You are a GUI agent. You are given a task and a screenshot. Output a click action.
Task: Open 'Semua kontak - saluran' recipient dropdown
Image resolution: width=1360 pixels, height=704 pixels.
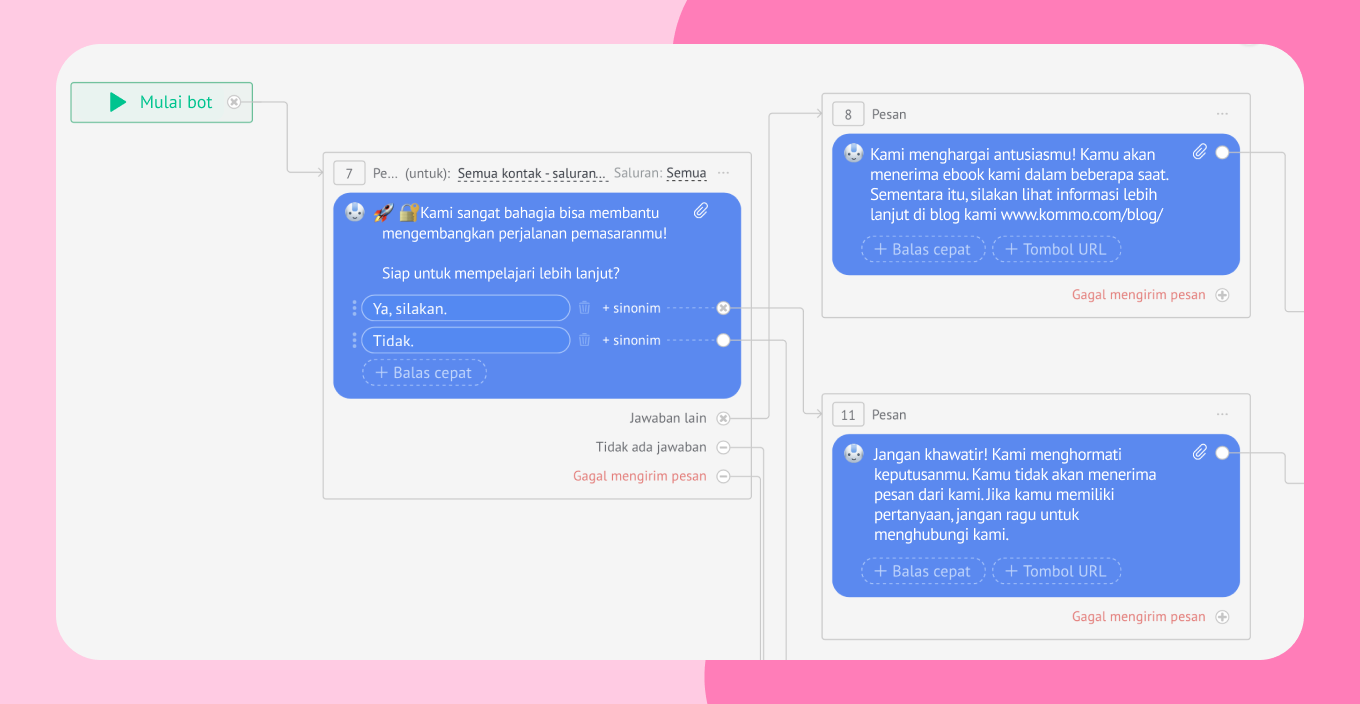532,173
